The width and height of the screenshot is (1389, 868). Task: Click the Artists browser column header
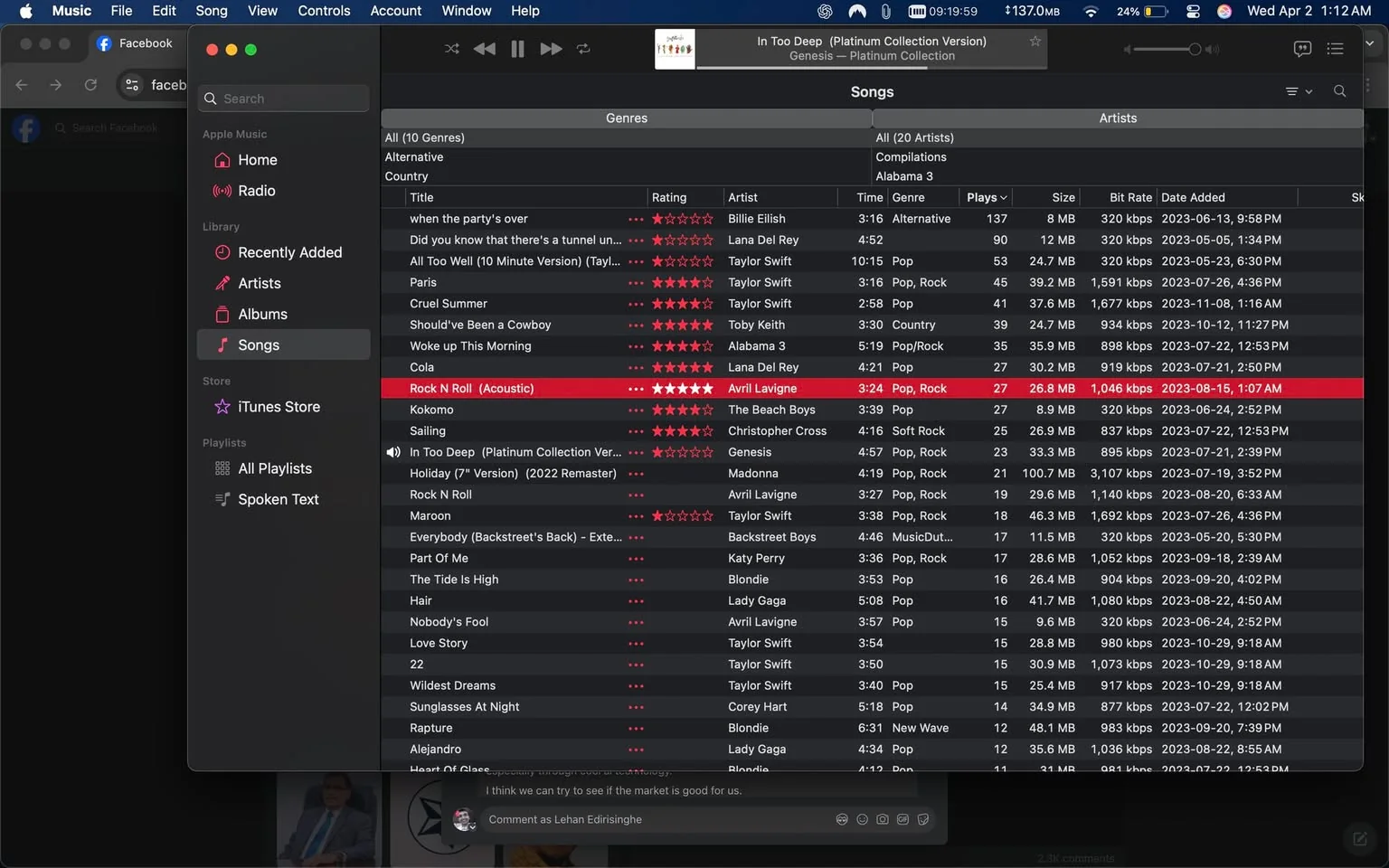pyautogui.click(x=1118, y=118)
